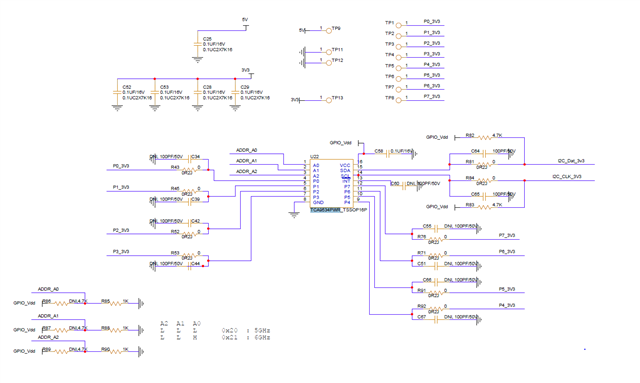Click P2_3V3 label on the R52 line
The height and width of the screenshot is (383, 640).
point(121,230)
